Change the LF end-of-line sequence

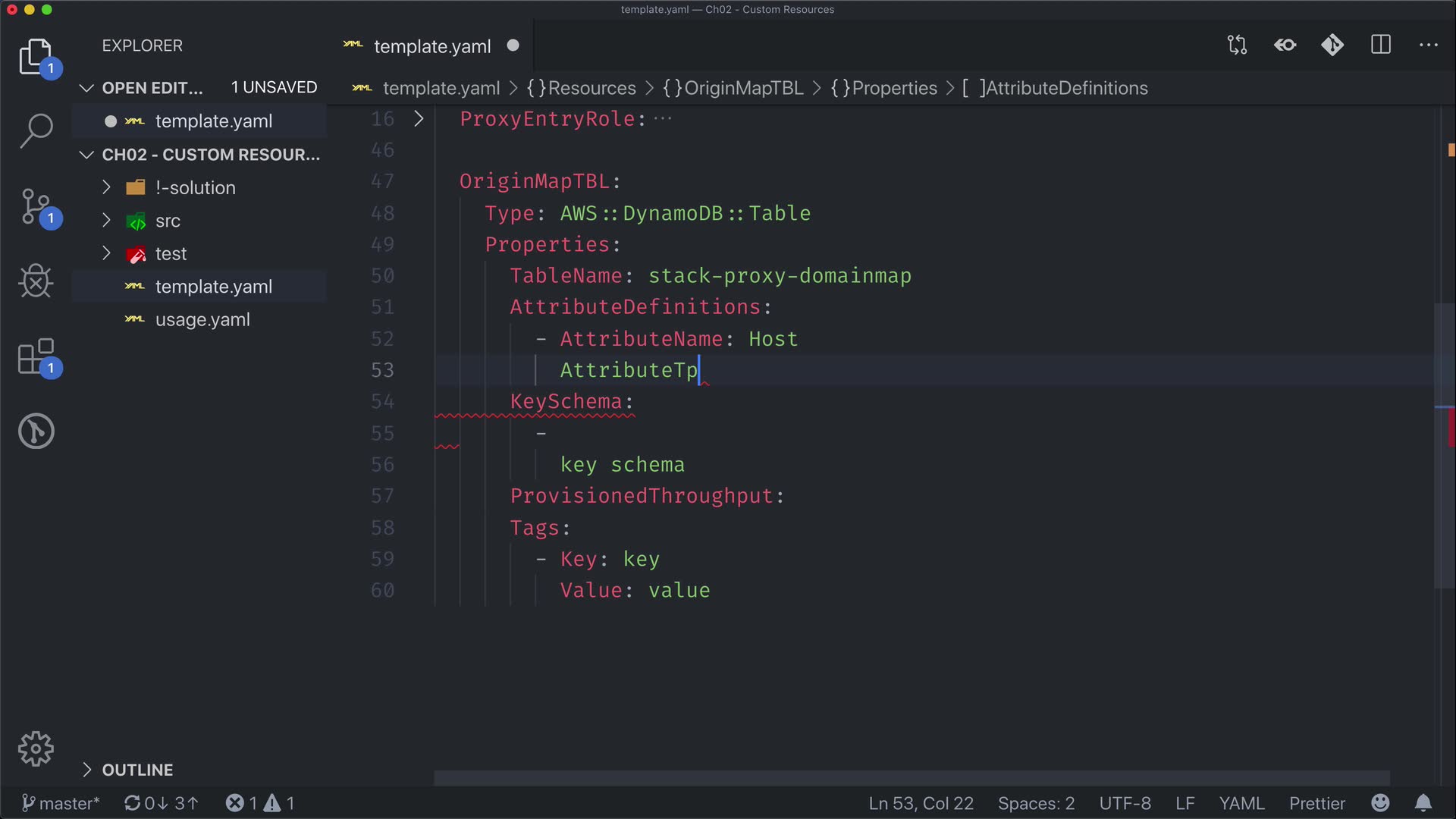(1185, 803)
